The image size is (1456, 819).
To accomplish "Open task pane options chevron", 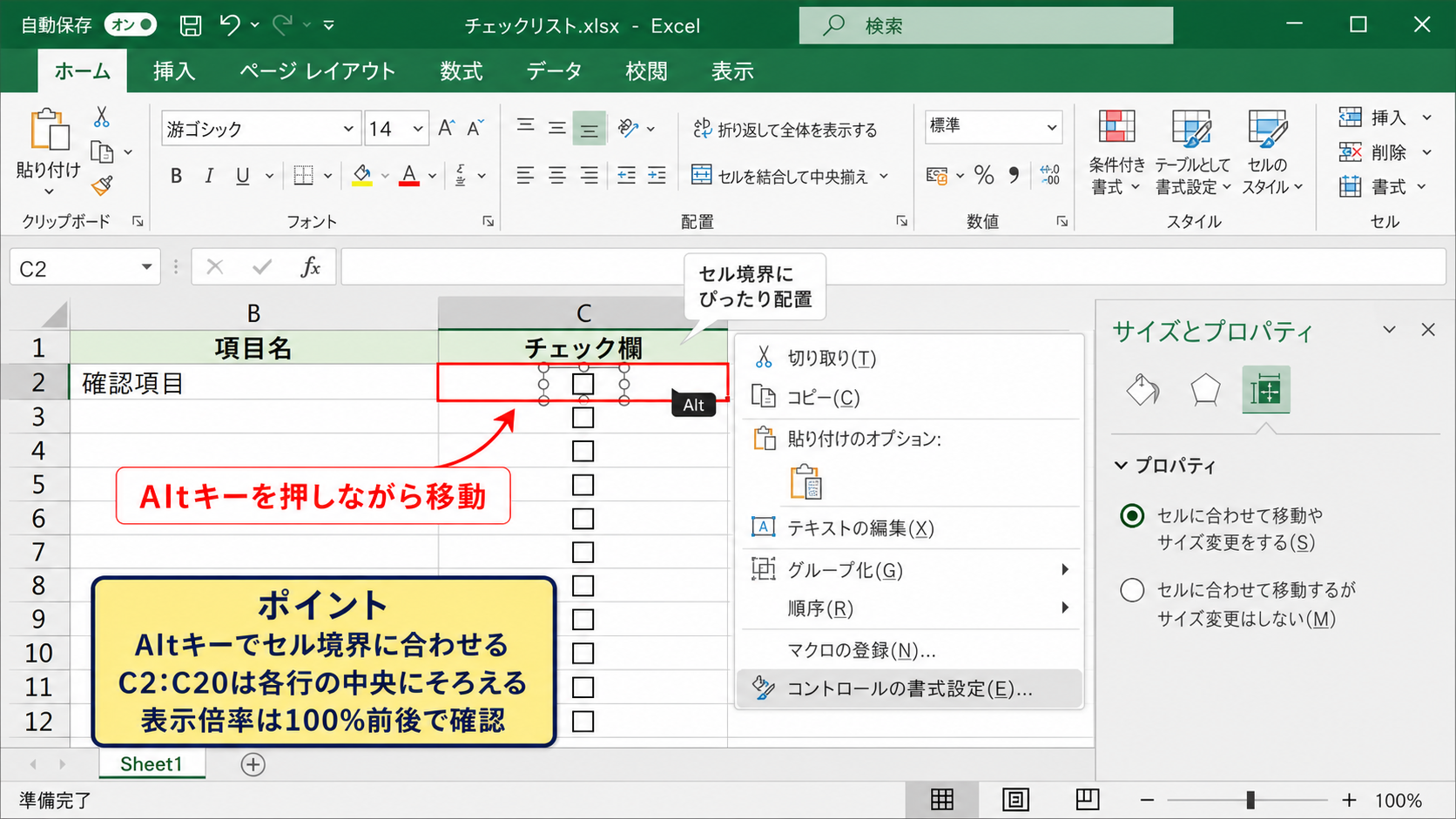I will tap(1389, 330).
